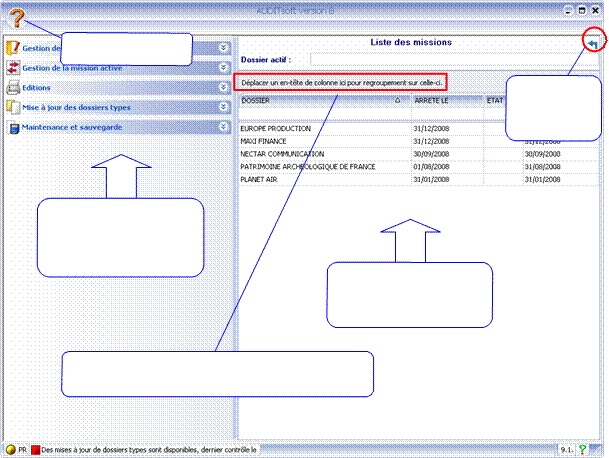Expand the Maintenance et sauvegarde chevron
This screenshot has width=609, height=458.
(x=224, y=127)
